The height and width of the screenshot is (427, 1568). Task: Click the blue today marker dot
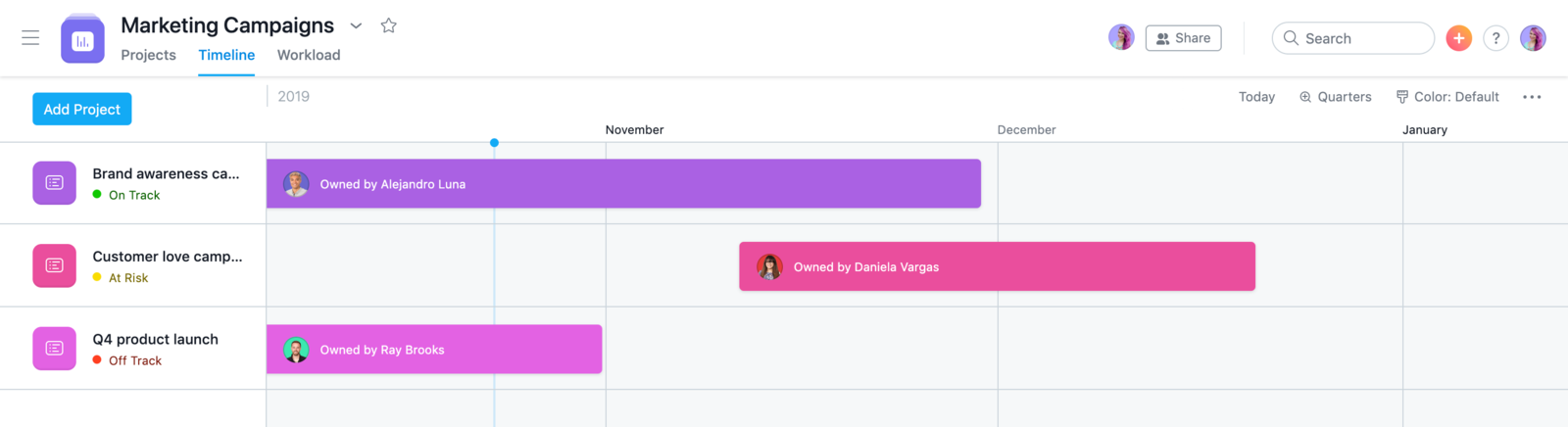point(494,143)
